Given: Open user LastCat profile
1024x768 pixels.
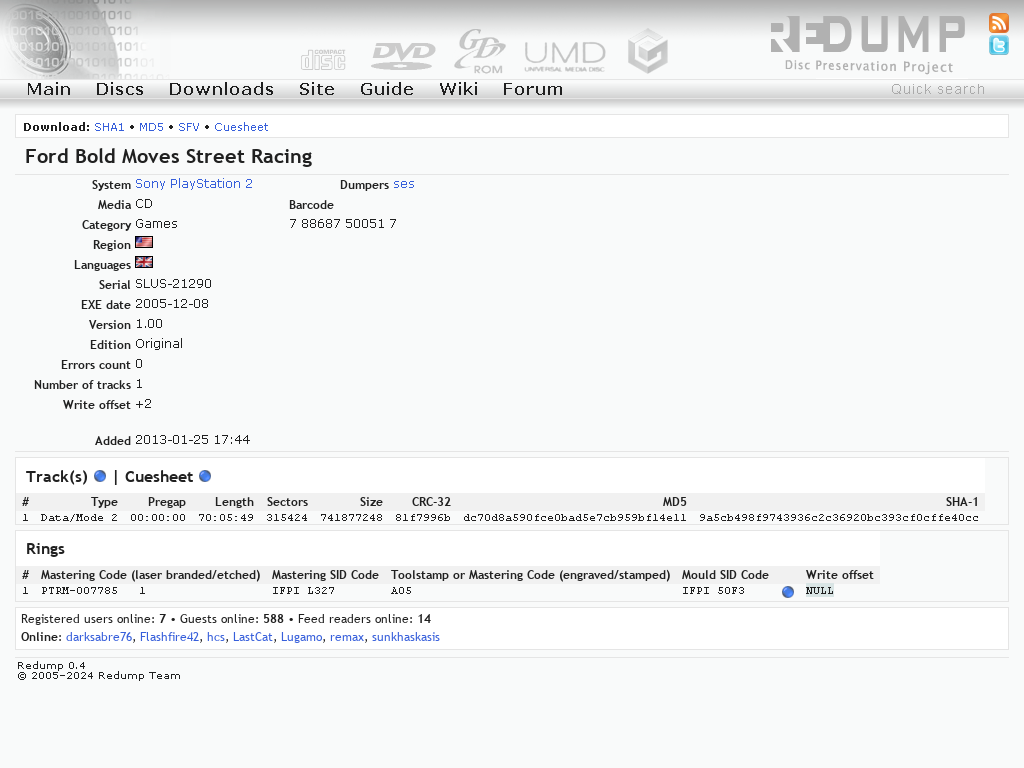Looking at the screenshot, I should [253, 637].
